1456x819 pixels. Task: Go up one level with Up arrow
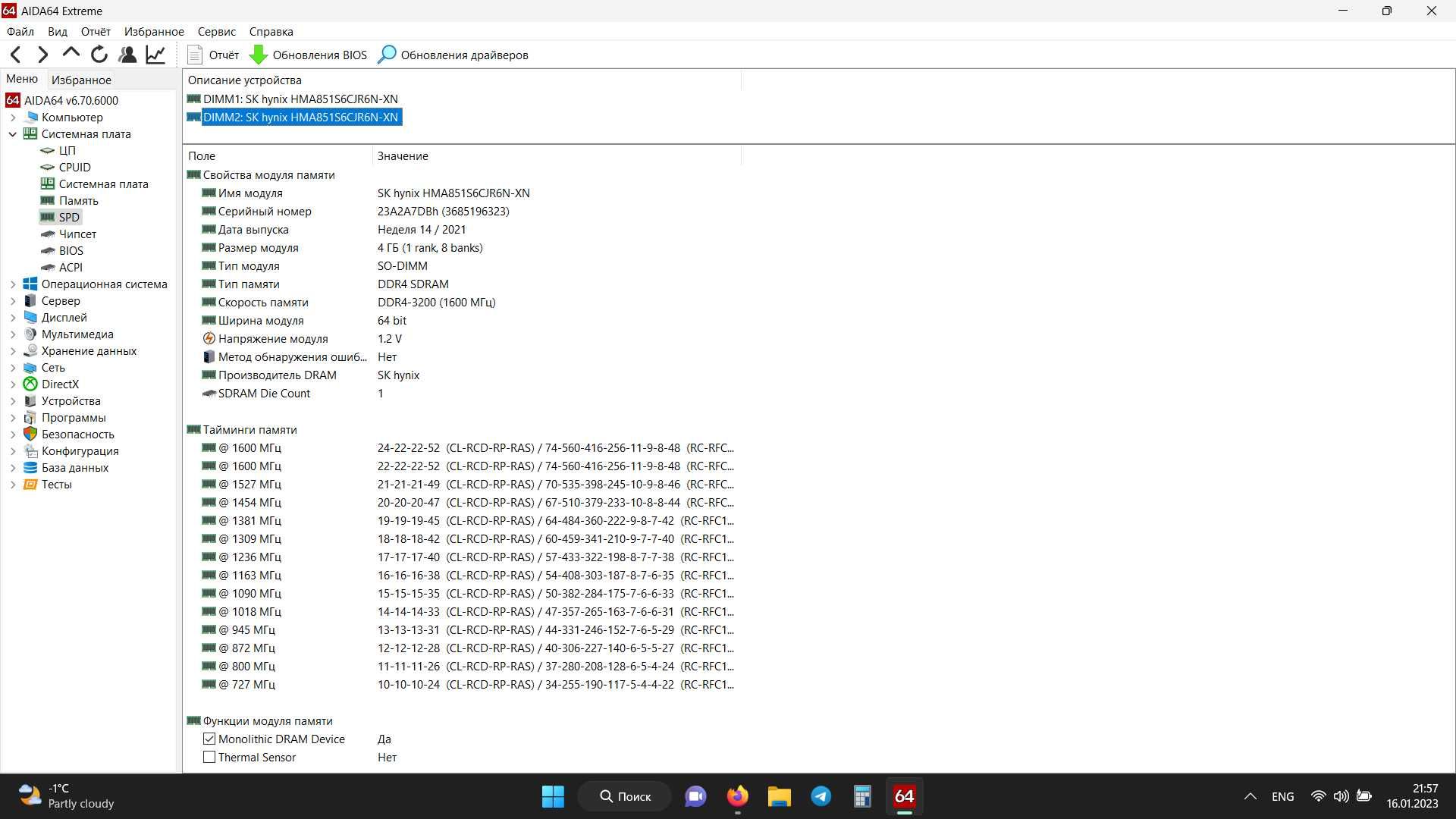tap(71, 54)
